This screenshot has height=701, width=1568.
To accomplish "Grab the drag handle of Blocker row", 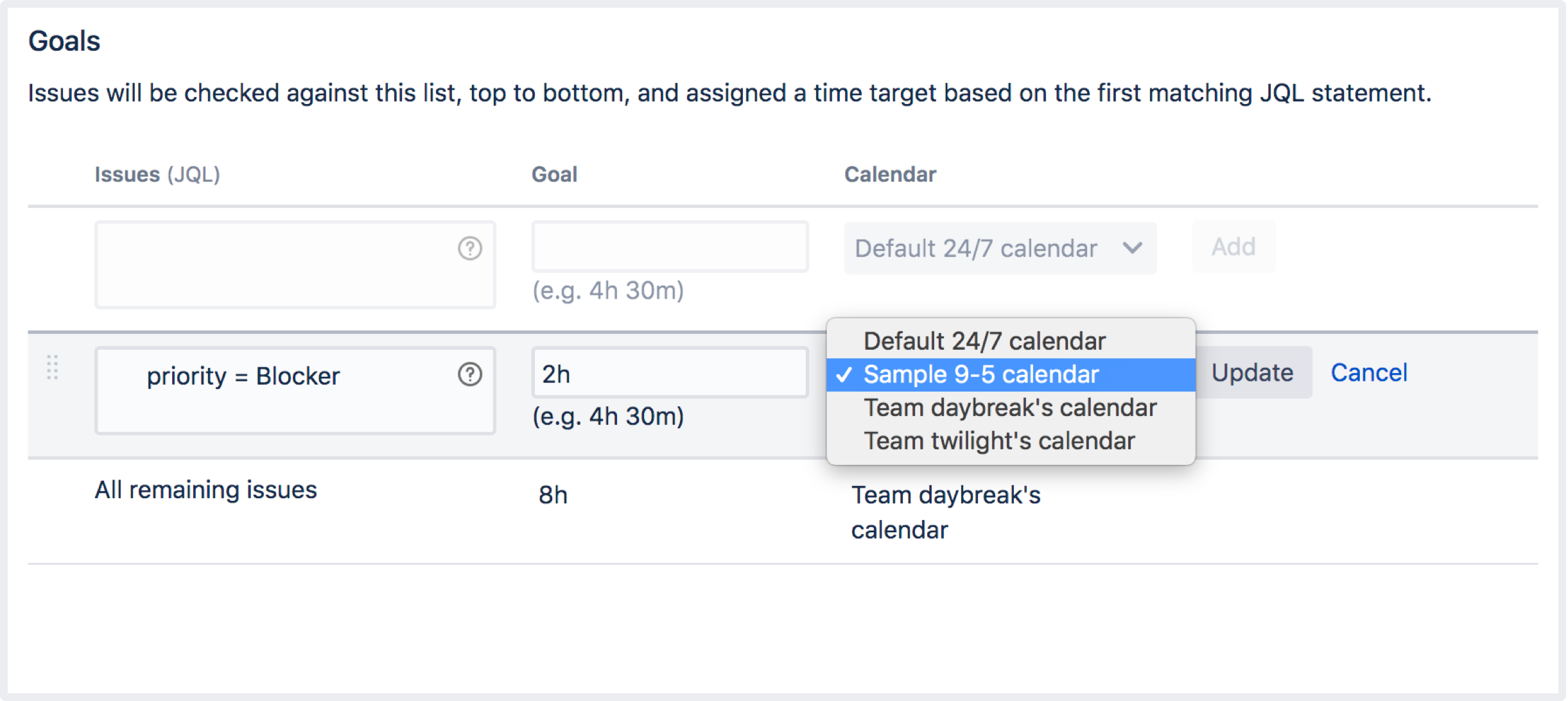I will [53, 367].
